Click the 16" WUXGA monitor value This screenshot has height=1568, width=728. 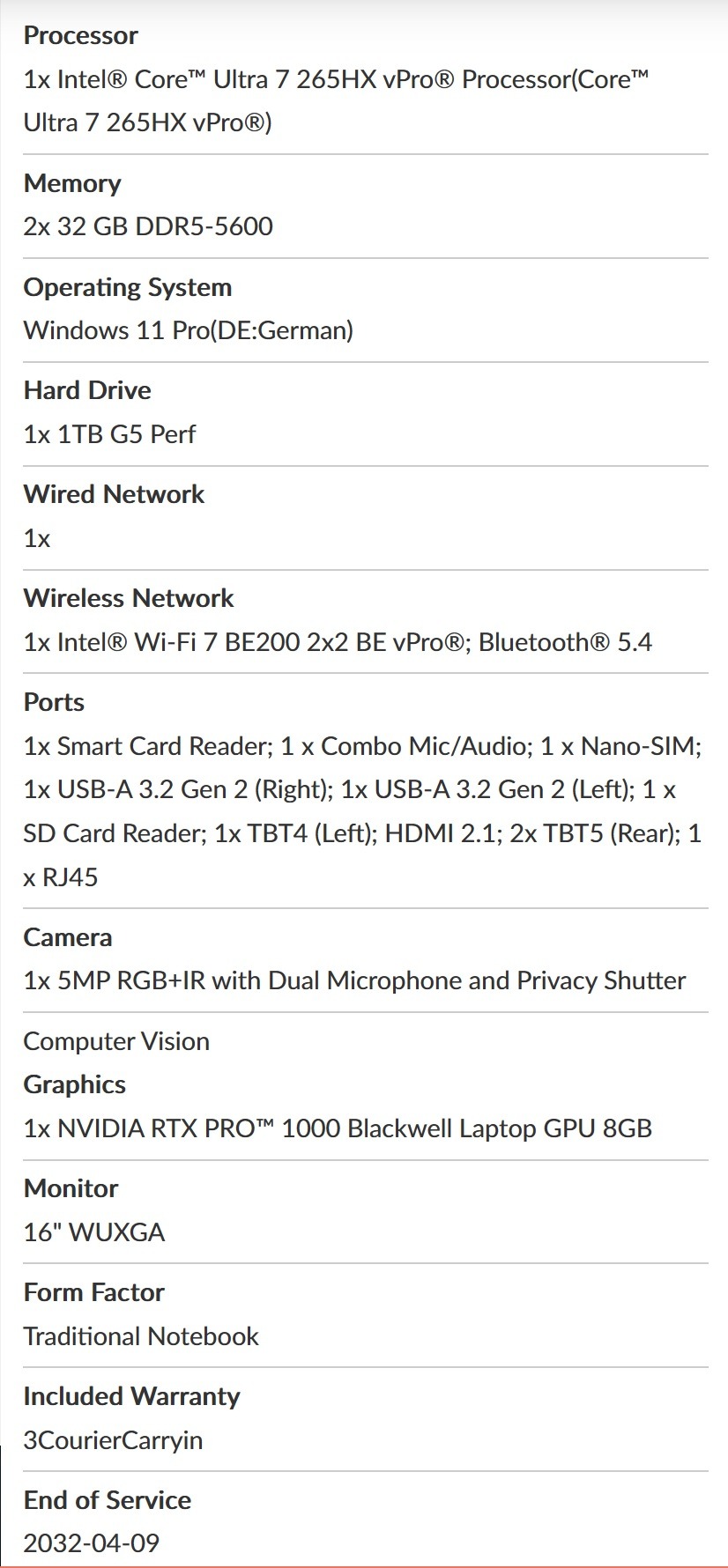click(93, 1231)
